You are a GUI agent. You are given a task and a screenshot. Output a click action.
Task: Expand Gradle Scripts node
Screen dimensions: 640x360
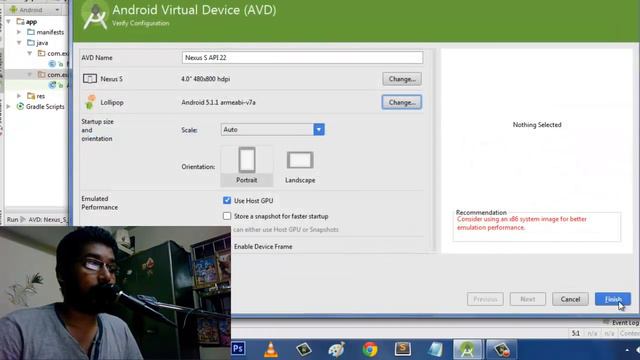(9, 107)
